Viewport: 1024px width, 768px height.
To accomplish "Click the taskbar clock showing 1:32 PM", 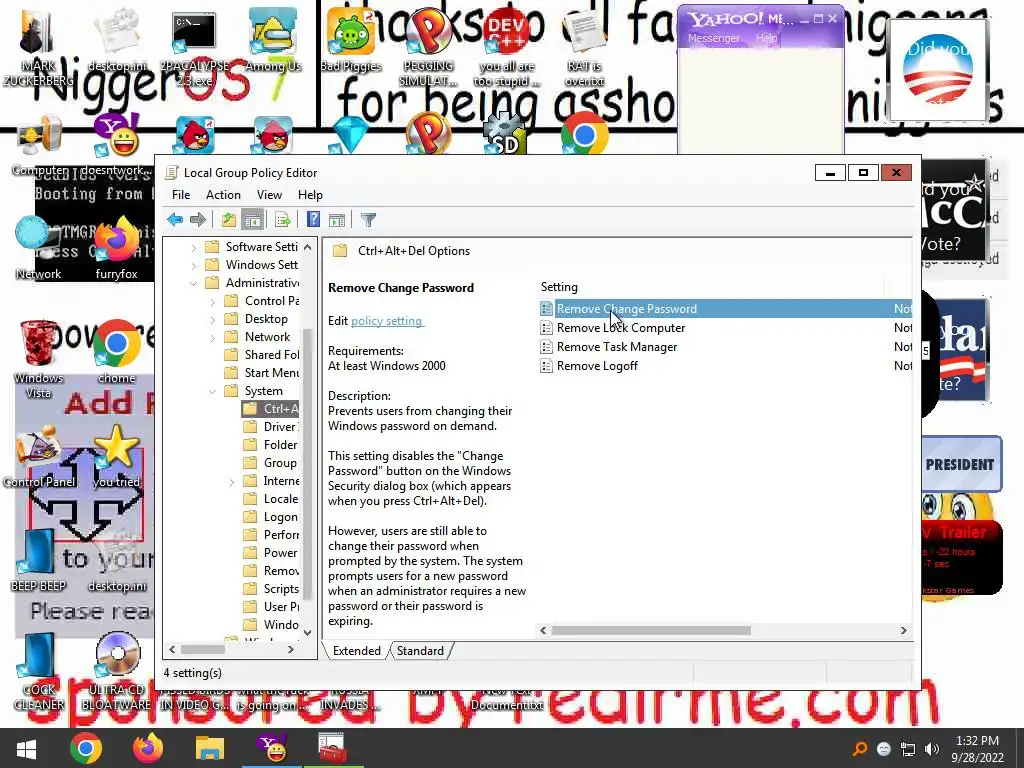I will [977, 748].
